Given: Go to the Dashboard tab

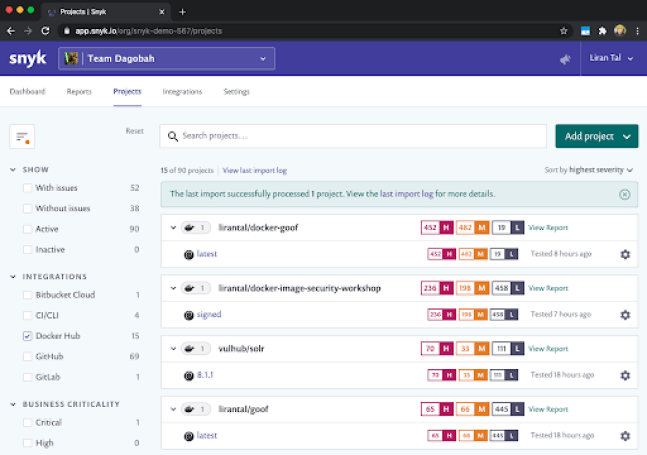Looking at the screenshot, I should pos(27,92).
